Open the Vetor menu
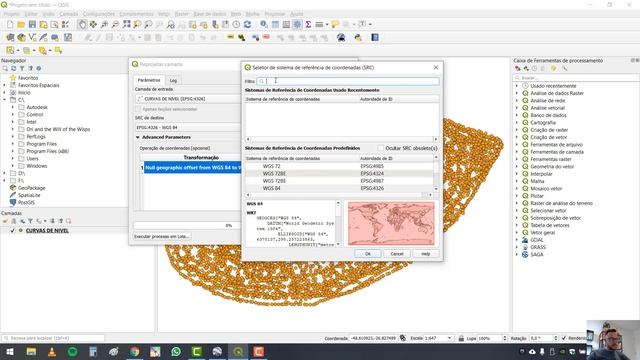Viewport: 640px width, 360px height. [164, 14]
